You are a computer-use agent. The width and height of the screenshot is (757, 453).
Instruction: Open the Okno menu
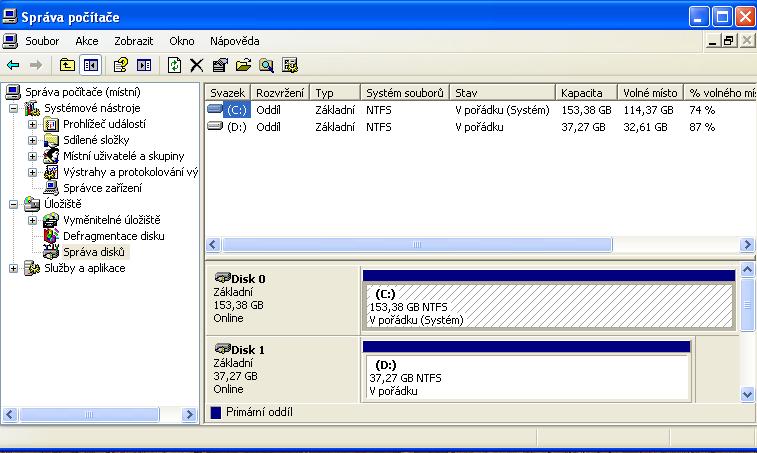coord(182,41)
